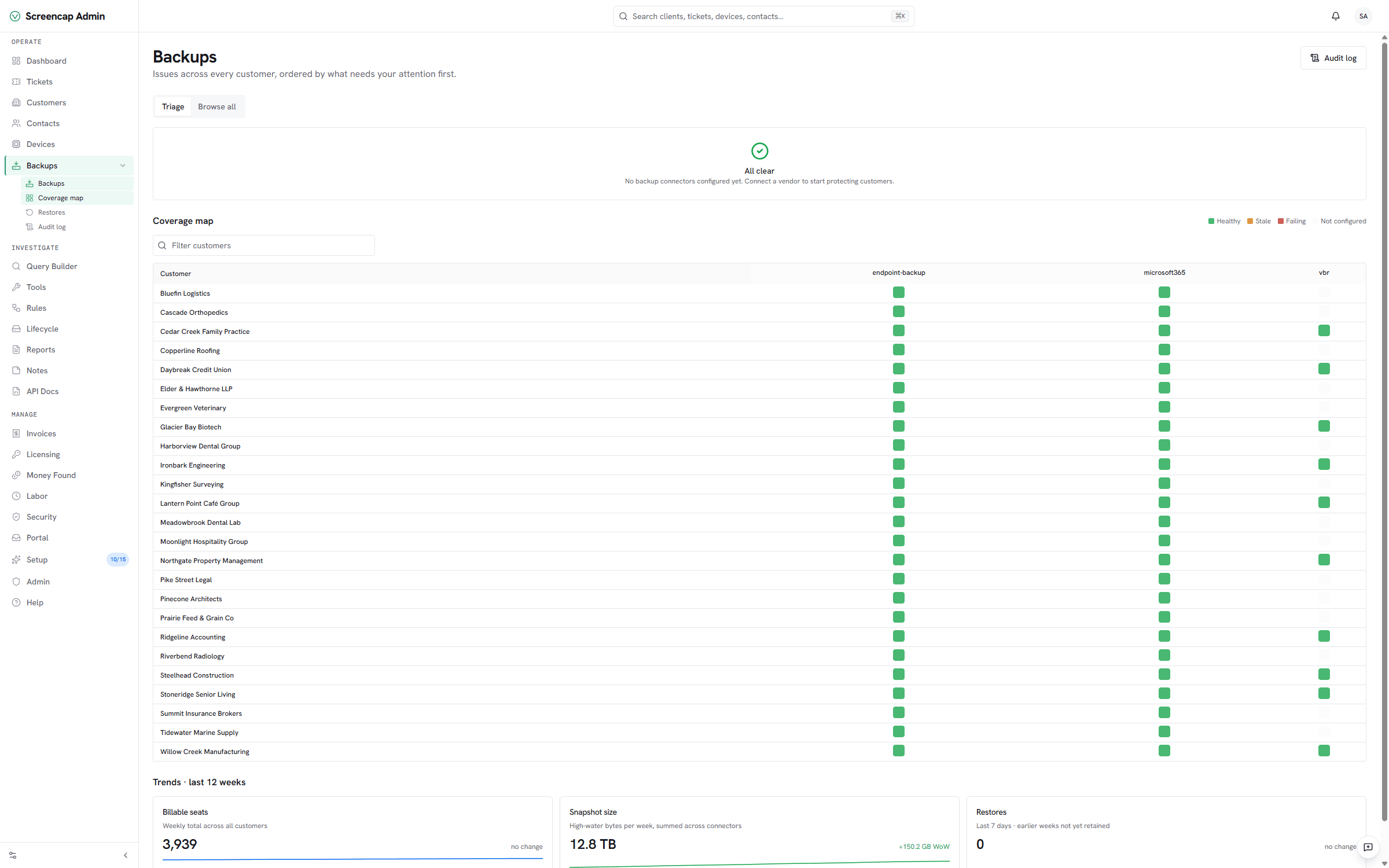Open the Admin sidebar icon
The image size is (1389, 868).
(16, 582)
